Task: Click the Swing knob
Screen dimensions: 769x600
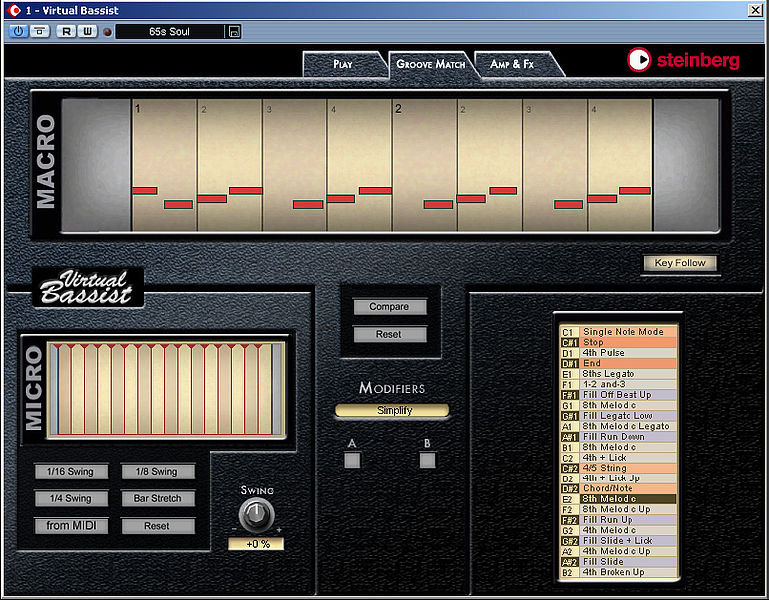Action: click(x=256, y=514)
